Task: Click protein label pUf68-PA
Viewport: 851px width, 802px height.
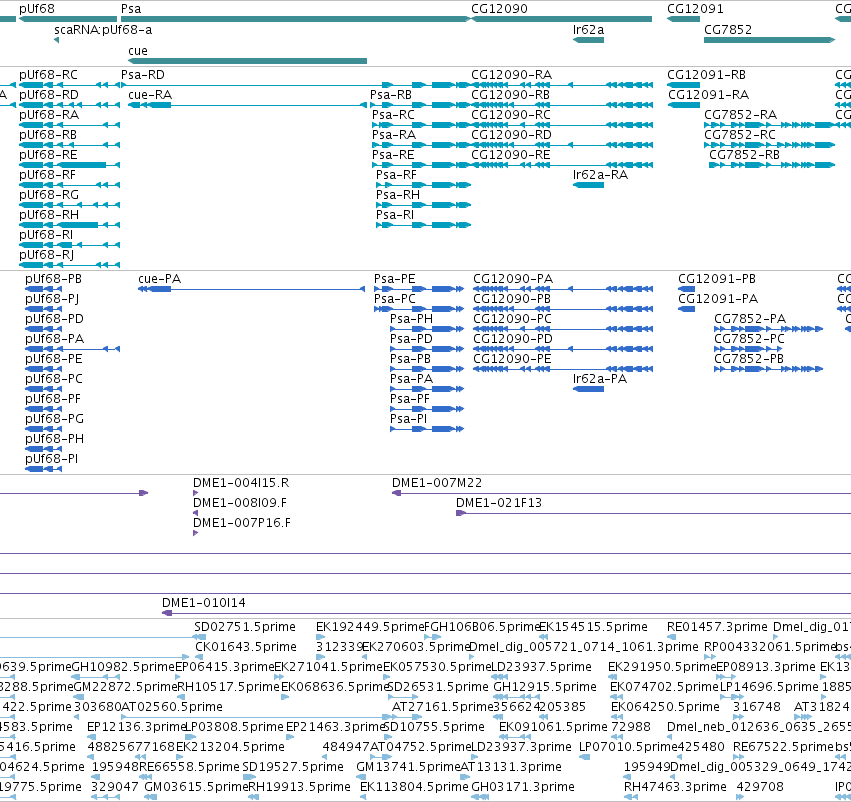Action: click(55, 339)
